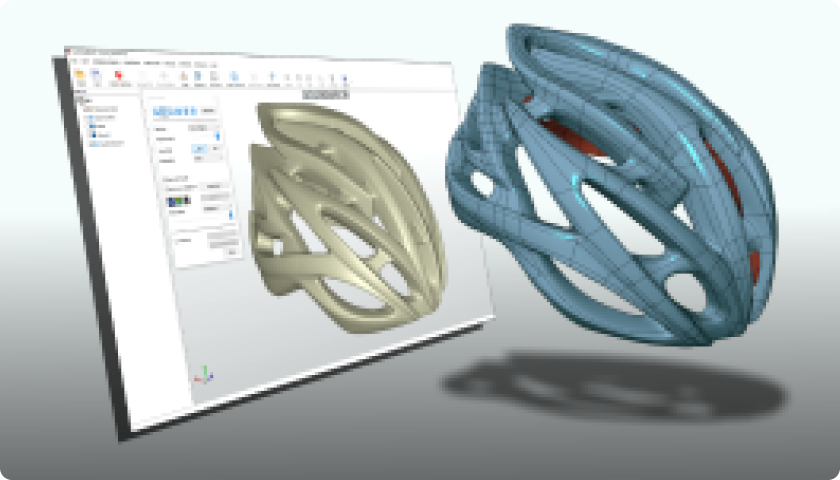Toggle the highlighted blue option in the dialog

pyautogui.click(x=199, y=150)
